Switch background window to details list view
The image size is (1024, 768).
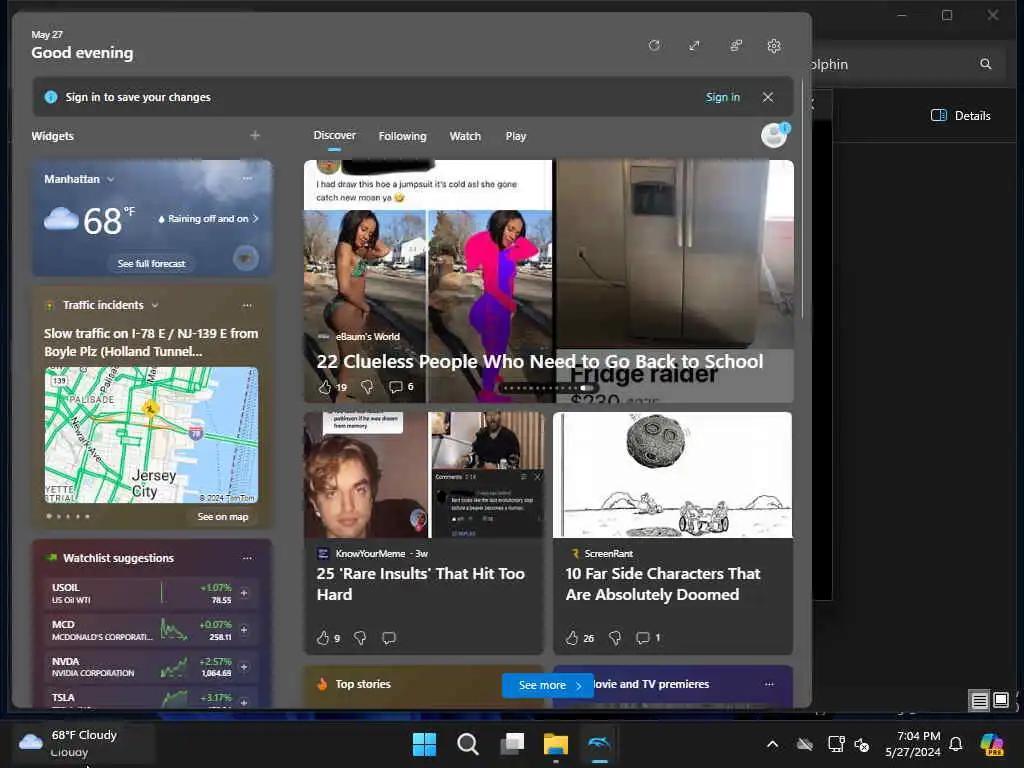979,701
